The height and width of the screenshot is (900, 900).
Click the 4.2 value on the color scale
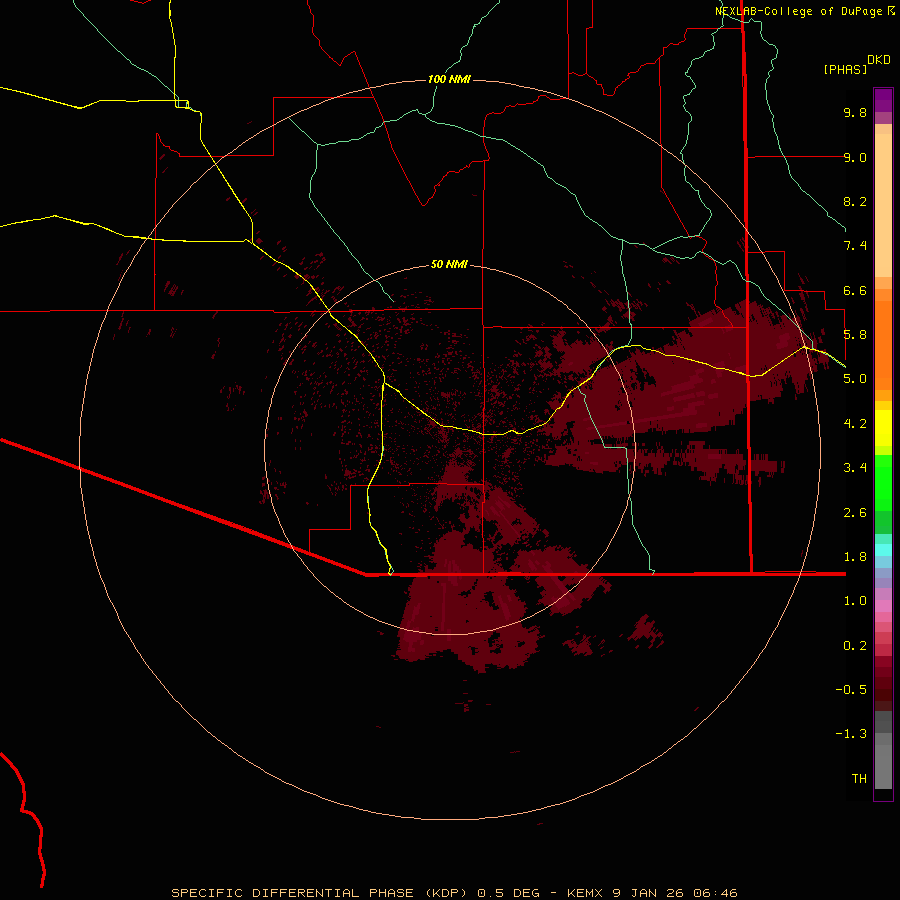coord(855,424)
